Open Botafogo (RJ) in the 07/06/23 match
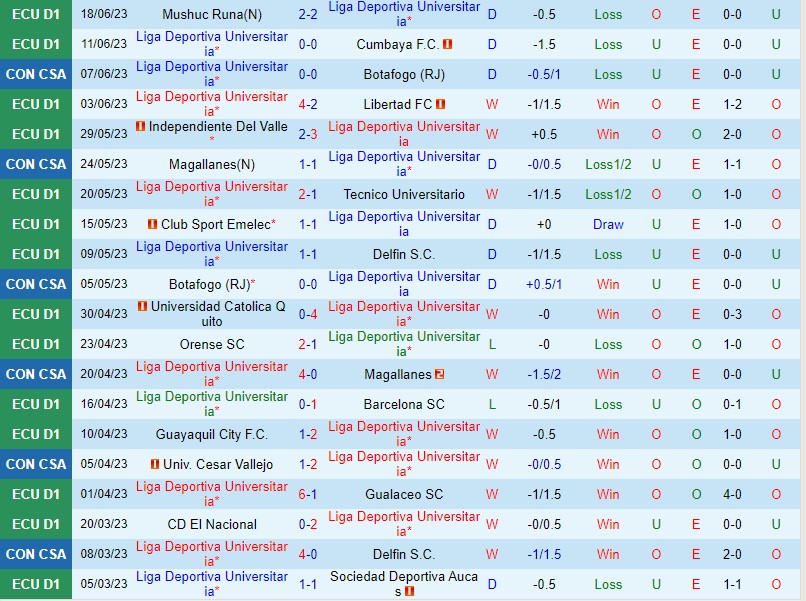Screen dimensions: 806x601 point(404,75)
